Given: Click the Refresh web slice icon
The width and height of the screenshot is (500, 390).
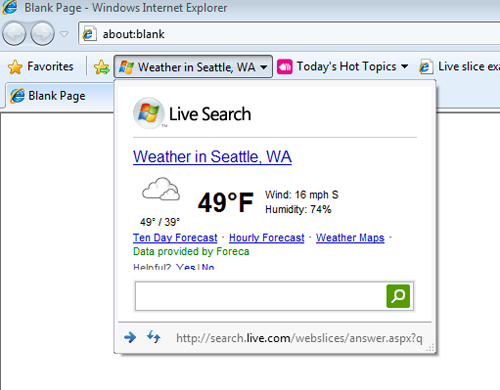Looking at the screenshot, I should coord(154,337).
